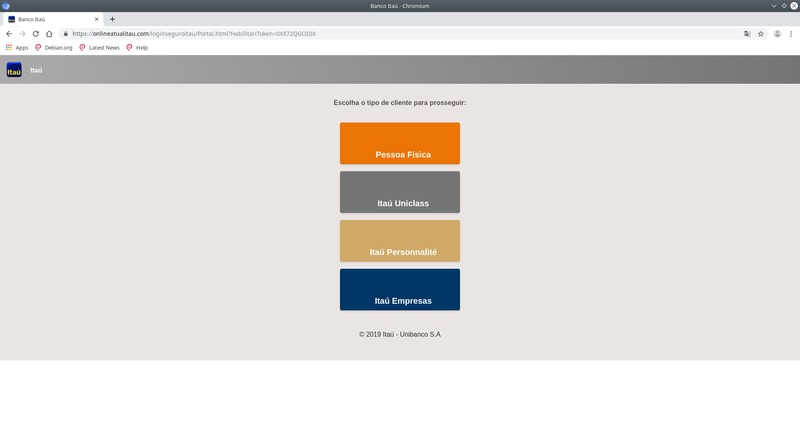This screenshot has width=800, height=435.
Task: Click the Itaú logo in header
Action: [14, 70]
